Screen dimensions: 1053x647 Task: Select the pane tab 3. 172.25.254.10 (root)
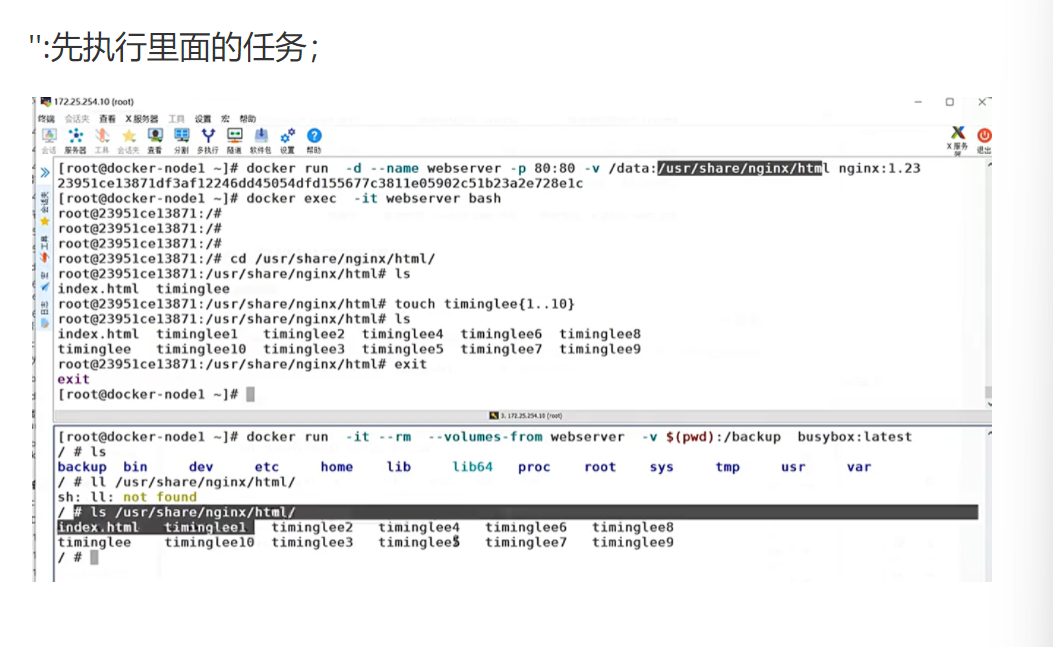(x=526, y=416)
